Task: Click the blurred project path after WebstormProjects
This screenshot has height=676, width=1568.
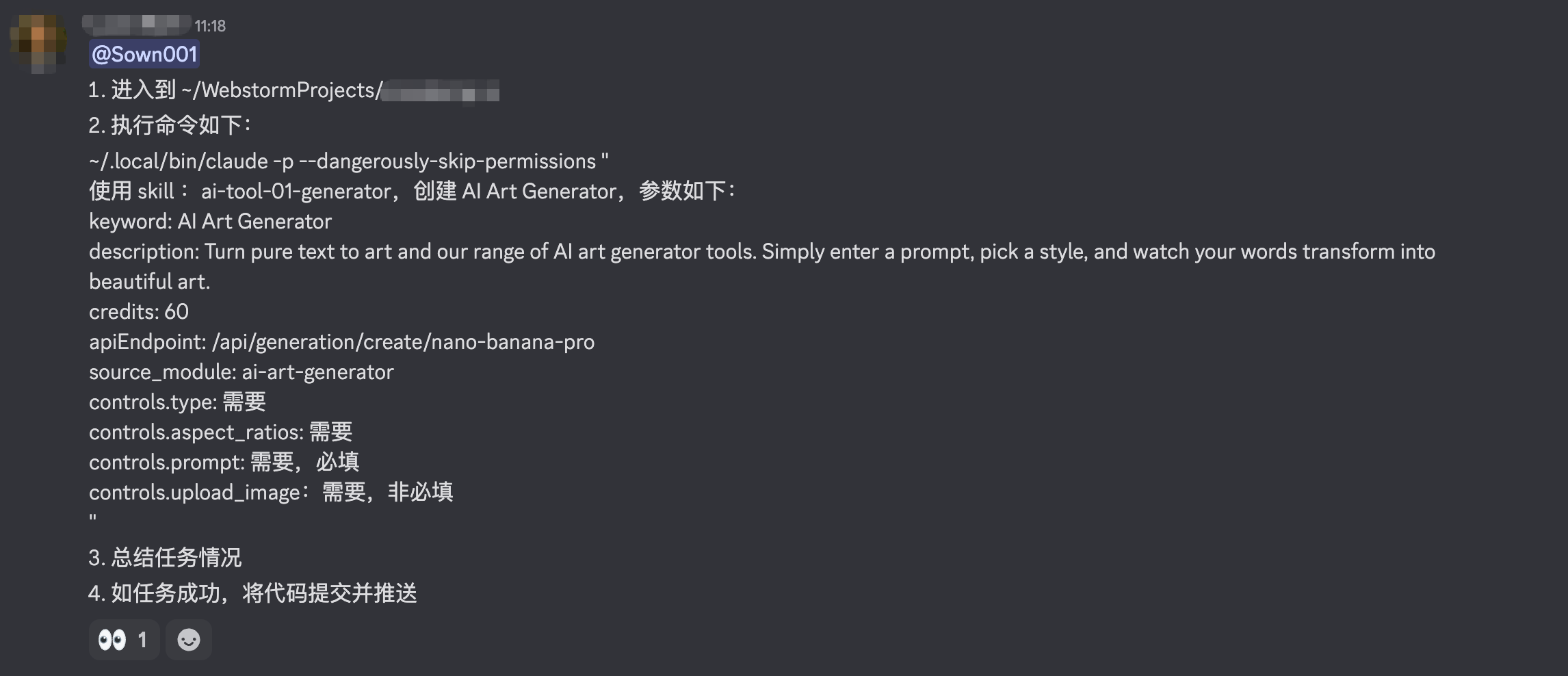Action: pos(441,91)
